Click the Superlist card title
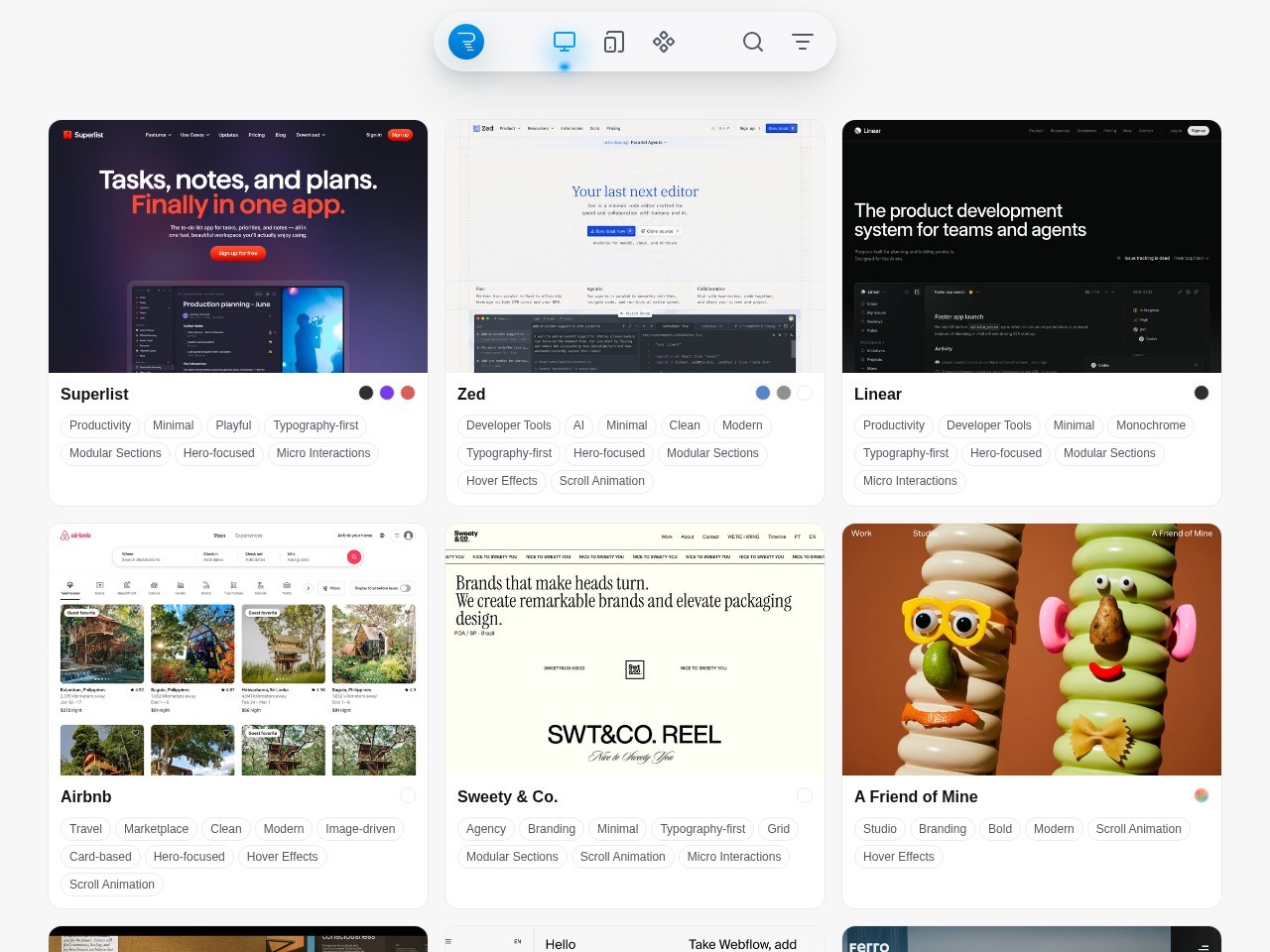Screen dimensions: 1270x952 (x=94, y=394)
